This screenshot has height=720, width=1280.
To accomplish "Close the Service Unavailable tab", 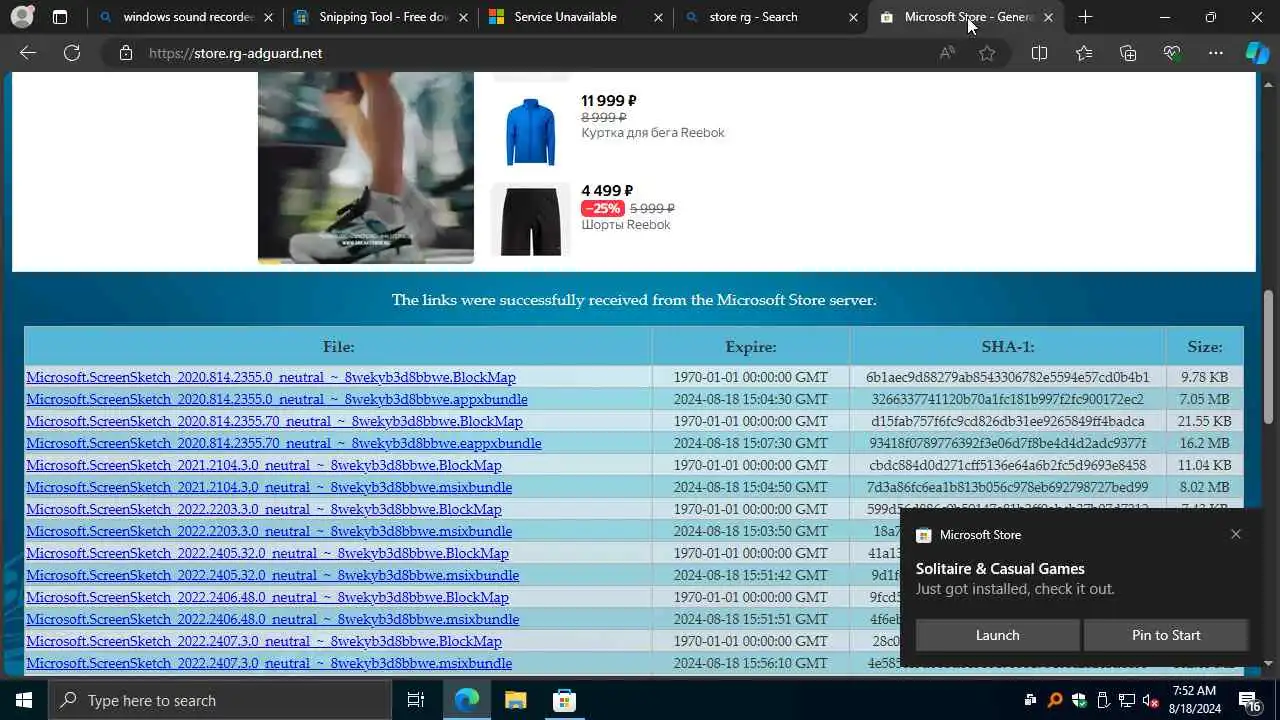I will tap(658, 17).
